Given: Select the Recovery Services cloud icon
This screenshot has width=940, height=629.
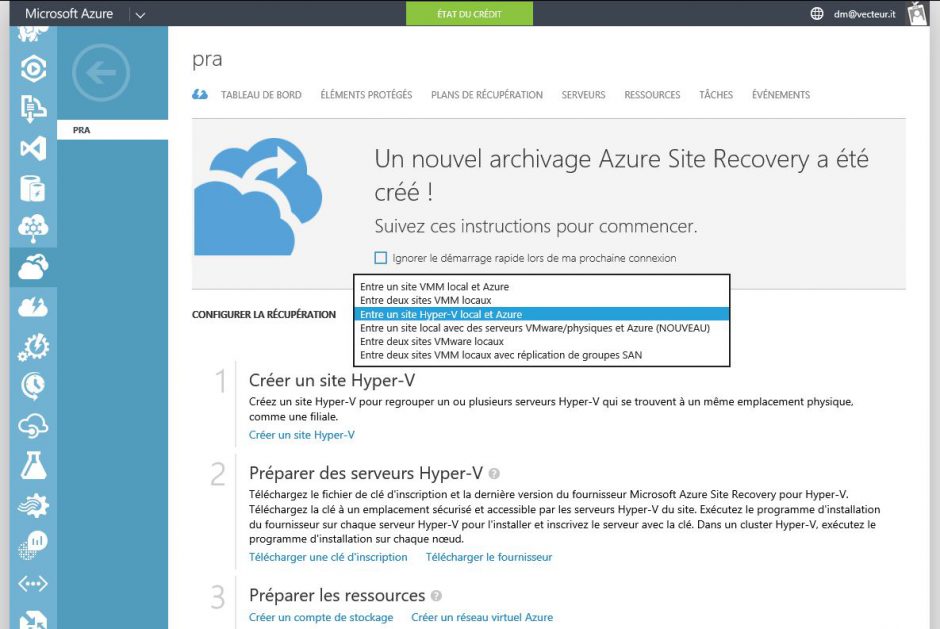Looking at the screenshot, I should 33,265.
